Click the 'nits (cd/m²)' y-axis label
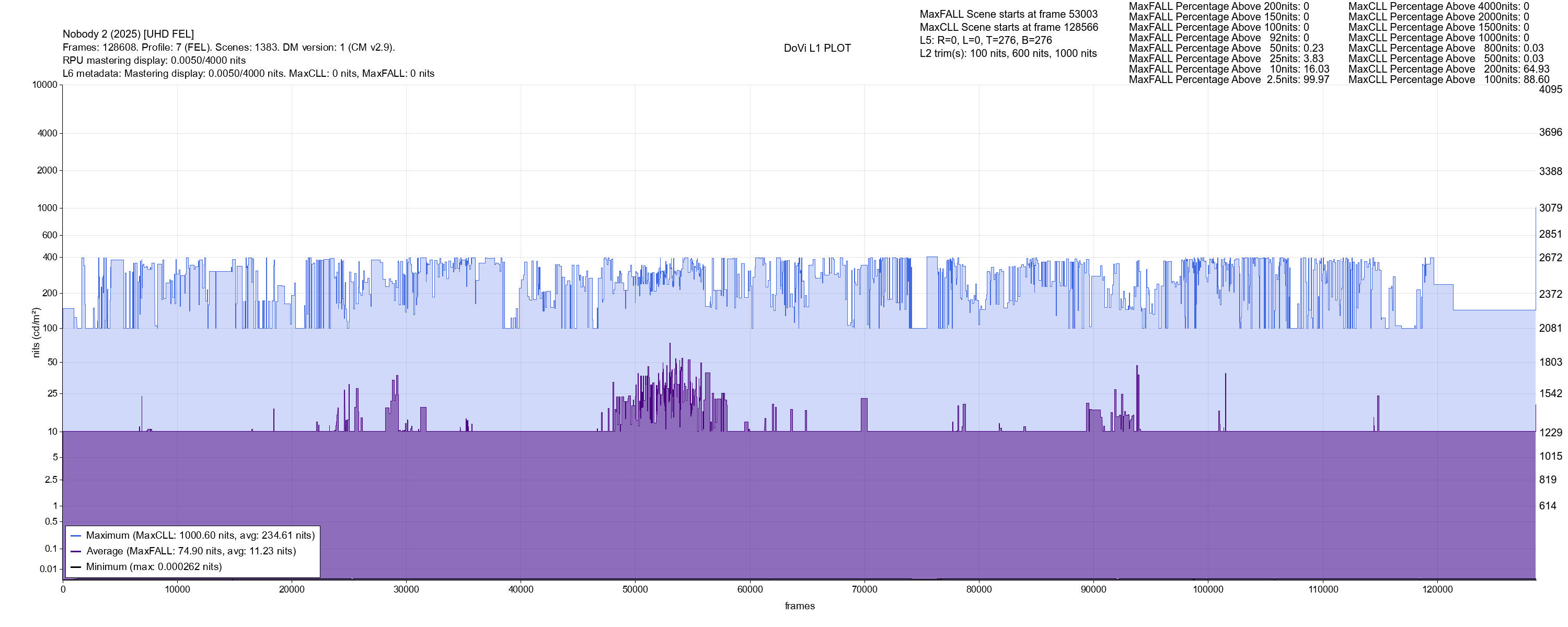The width and height of the screenshot is (1568, 627). (36, 332)
